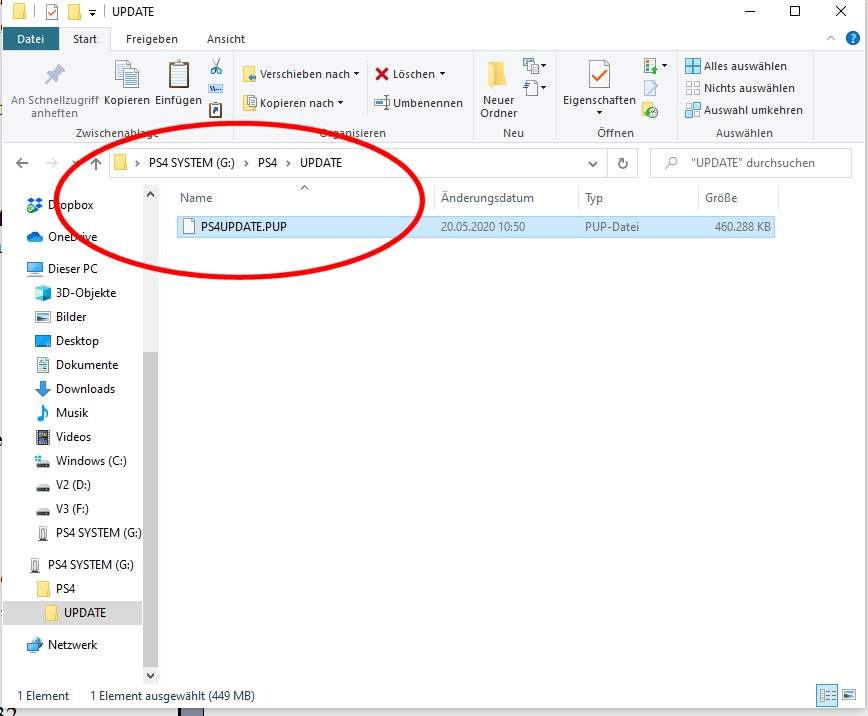This screenshot has height=716, width=868.
Task: Click the history icon in the Öffnen group
Action: click(650, 110)
